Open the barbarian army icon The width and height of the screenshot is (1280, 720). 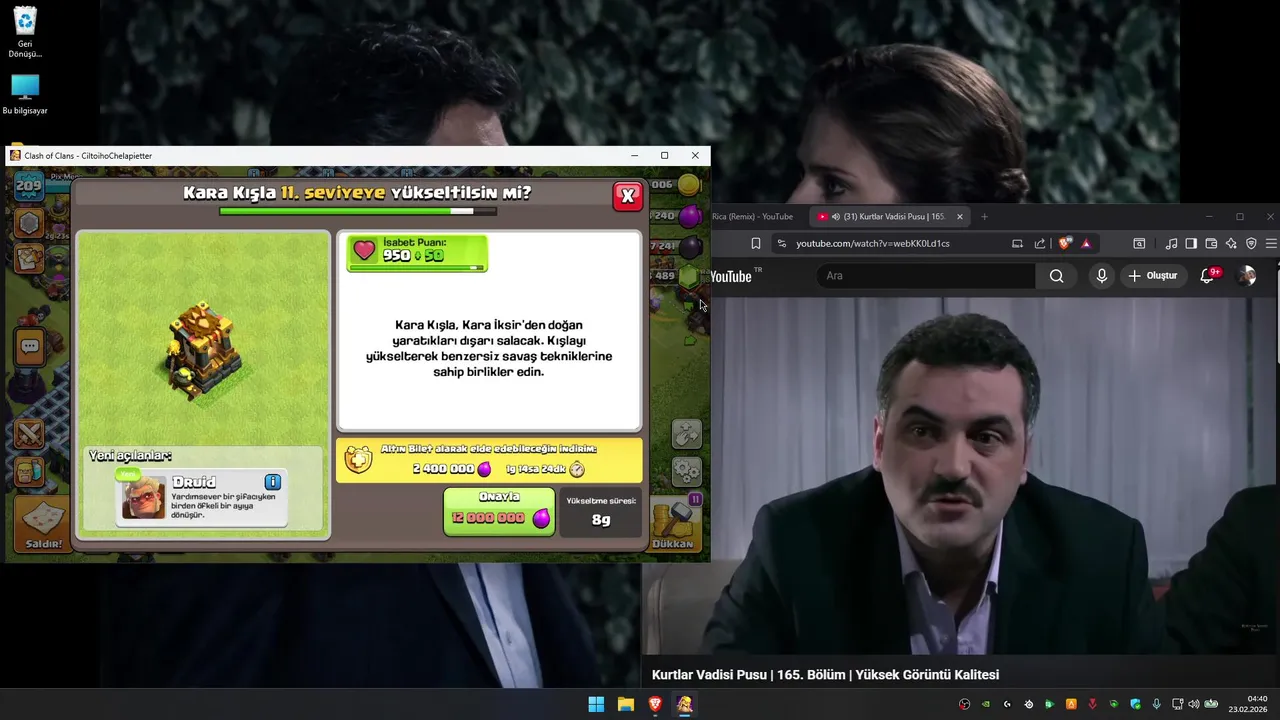tap(29, 470)
